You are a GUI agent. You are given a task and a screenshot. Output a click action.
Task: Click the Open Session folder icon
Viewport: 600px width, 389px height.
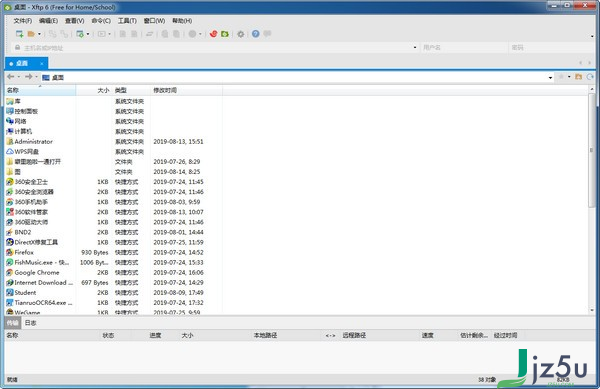point(31,34)
